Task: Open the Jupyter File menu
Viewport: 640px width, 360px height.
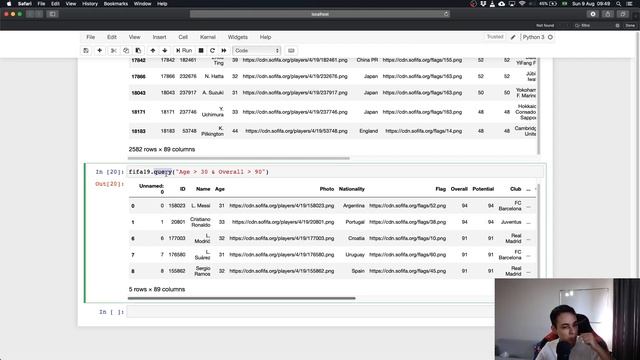Action: point(91,37)
